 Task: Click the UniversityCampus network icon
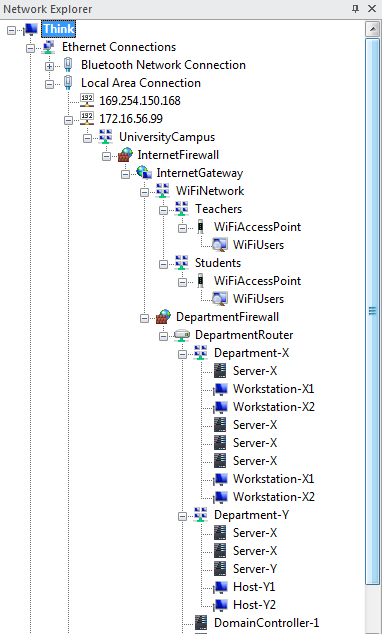coord(106,137)
